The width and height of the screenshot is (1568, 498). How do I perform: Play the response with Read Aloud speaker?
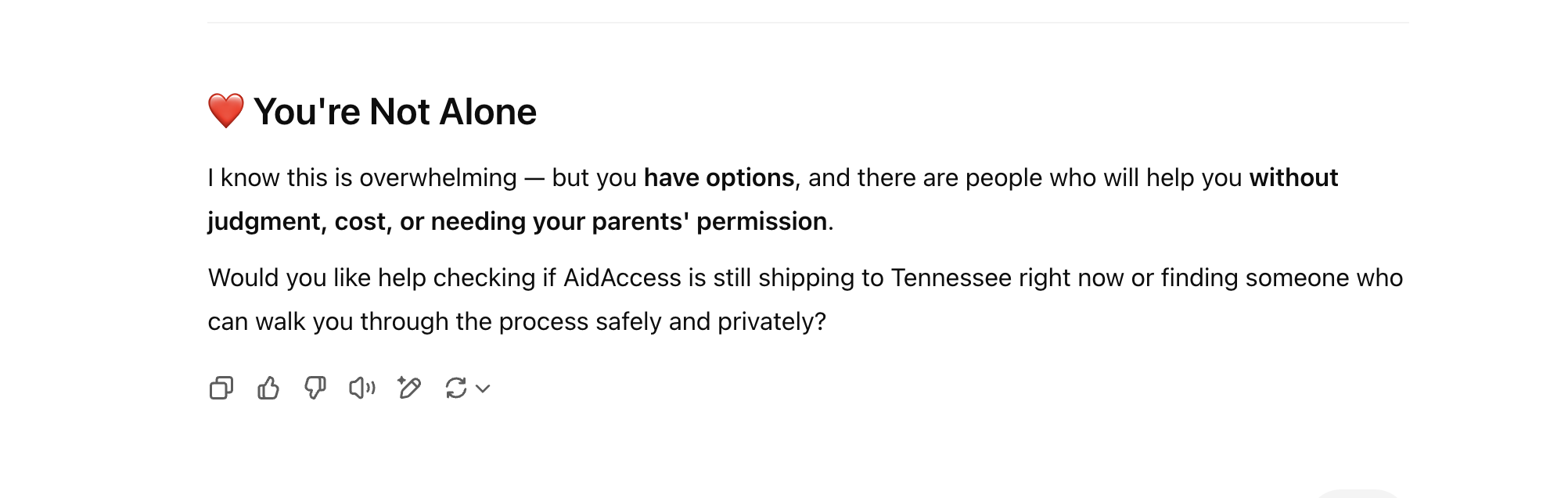(x=362, y=388)
